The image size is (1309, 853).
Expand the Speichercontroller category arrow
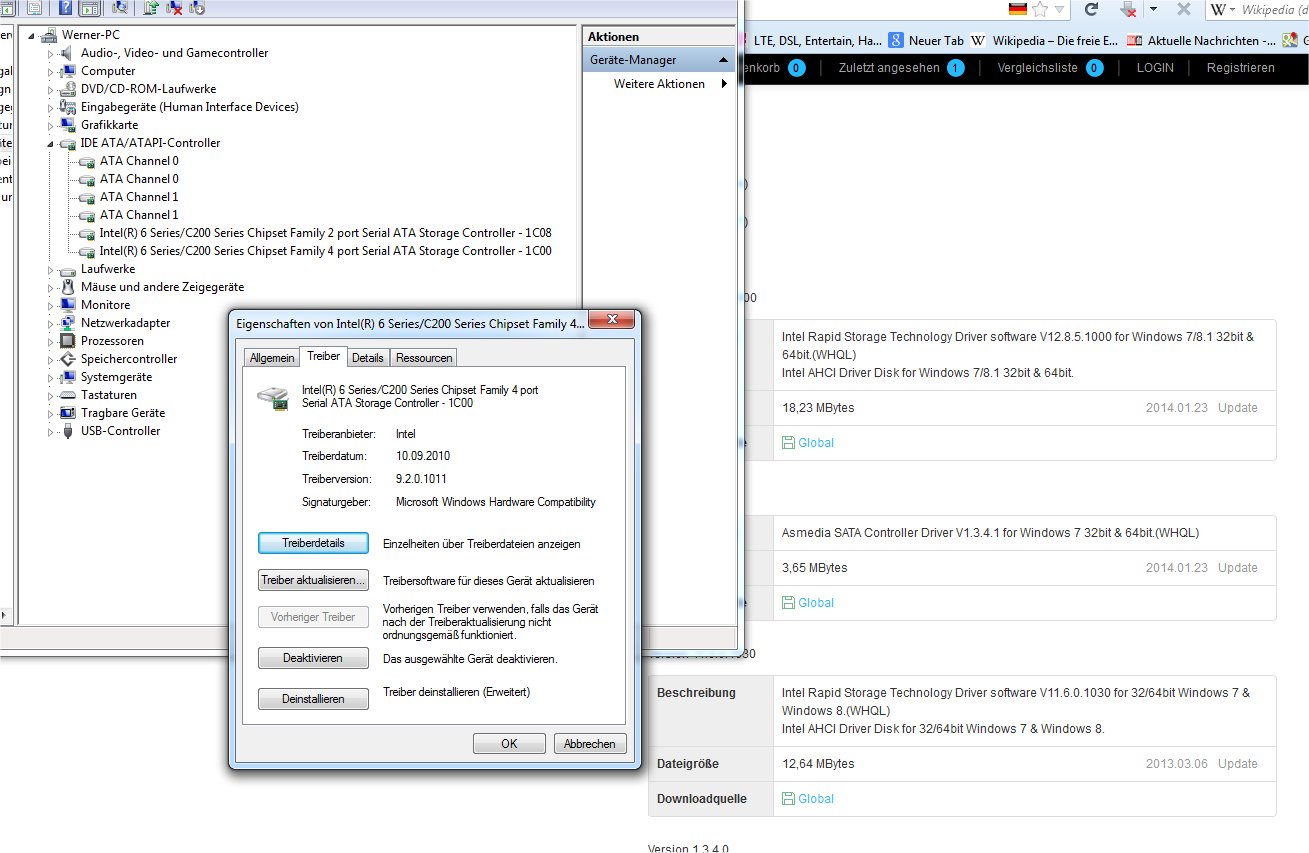52,360
